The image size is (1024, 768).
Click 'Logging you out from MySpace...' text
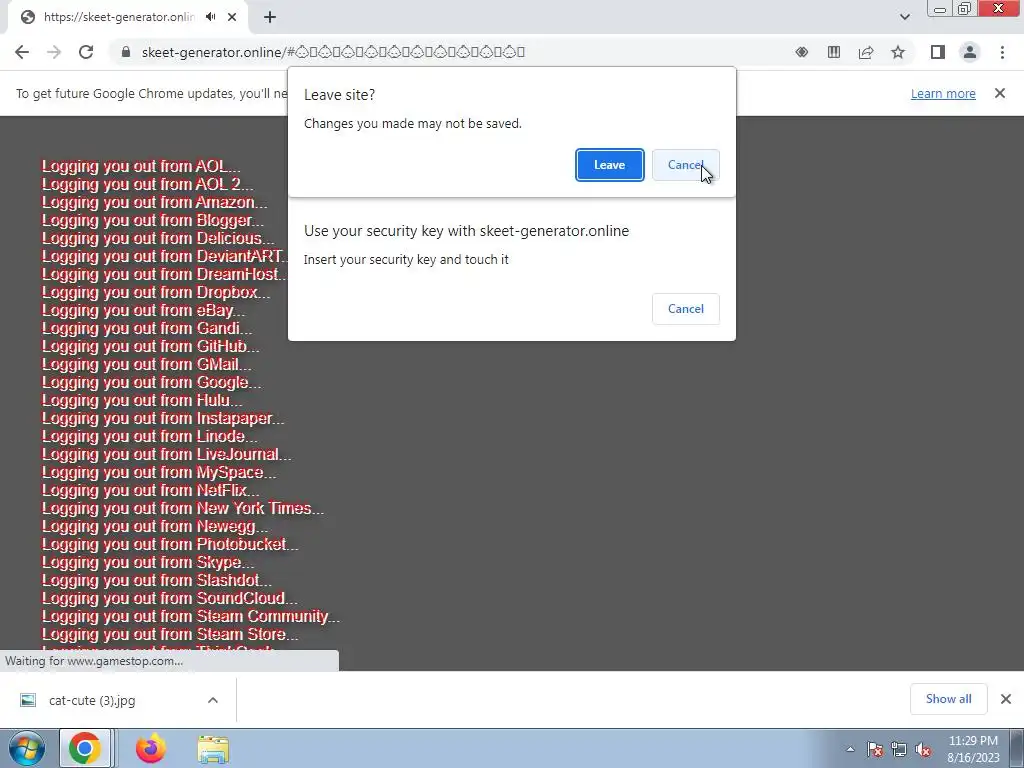pyautogui.click(x=159, y=472)
